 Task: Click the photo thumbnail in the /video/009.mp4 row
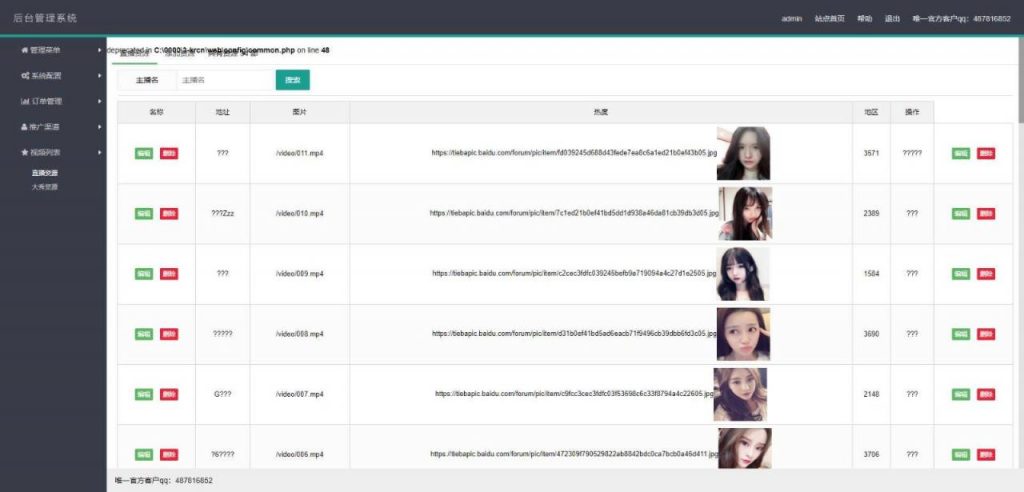click(743, 273)
